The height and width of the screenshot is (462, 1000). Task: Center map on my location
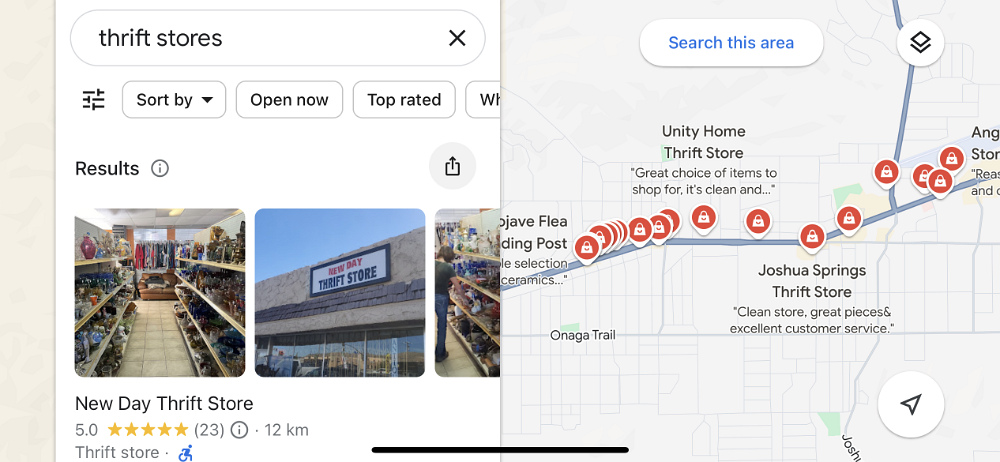(x=911, y=404)
